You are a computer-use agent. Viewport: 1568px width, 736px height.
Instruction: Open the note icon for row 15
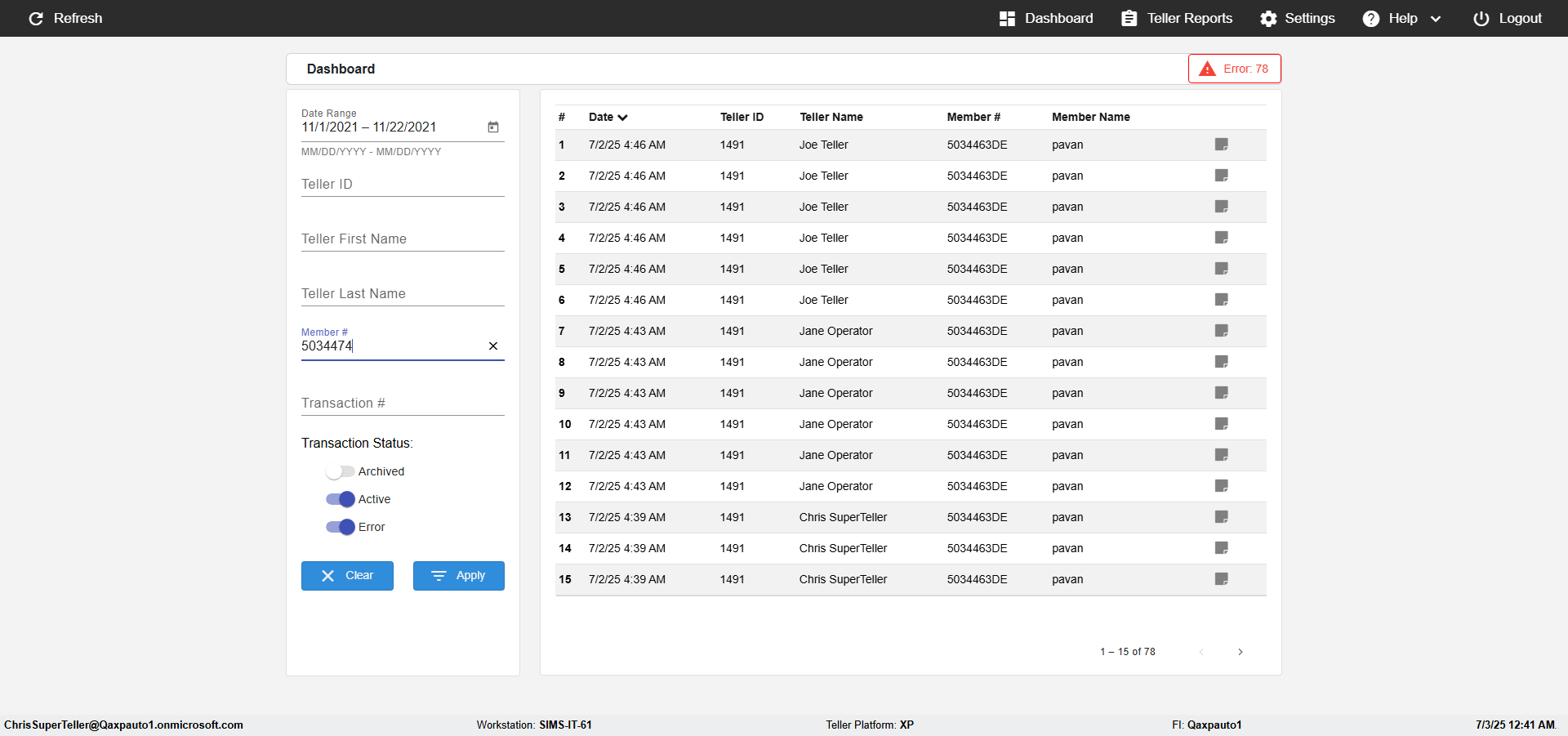click(1222, 579)
